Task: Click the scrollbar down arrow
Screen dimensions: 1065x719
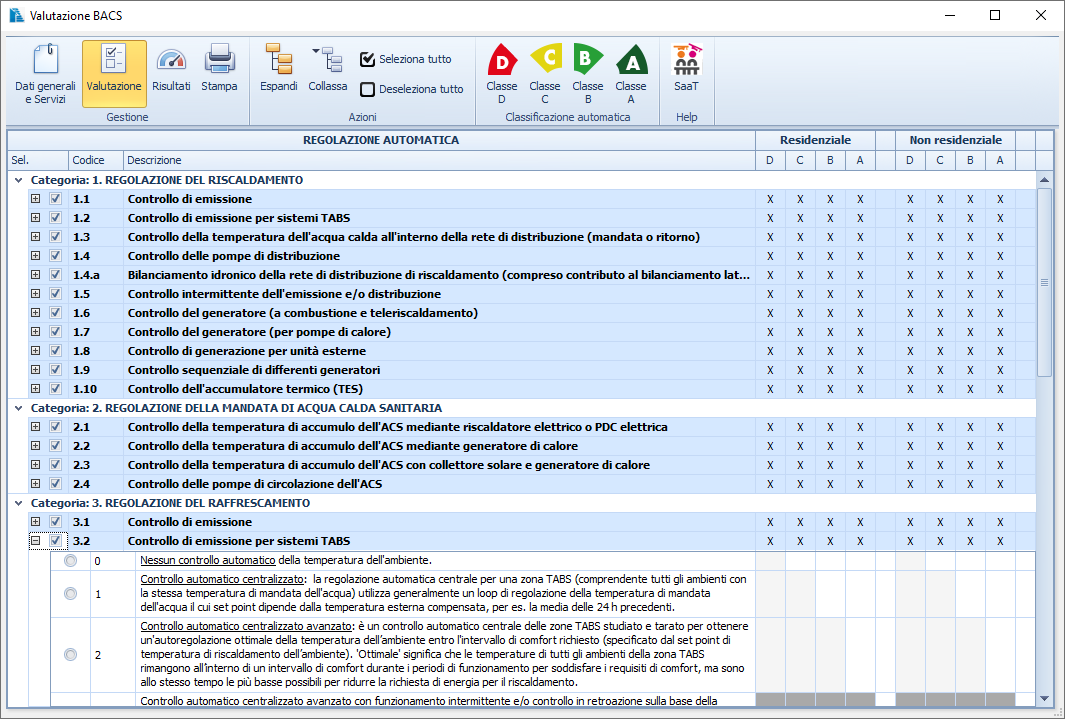Action: tap(1045, 699)
